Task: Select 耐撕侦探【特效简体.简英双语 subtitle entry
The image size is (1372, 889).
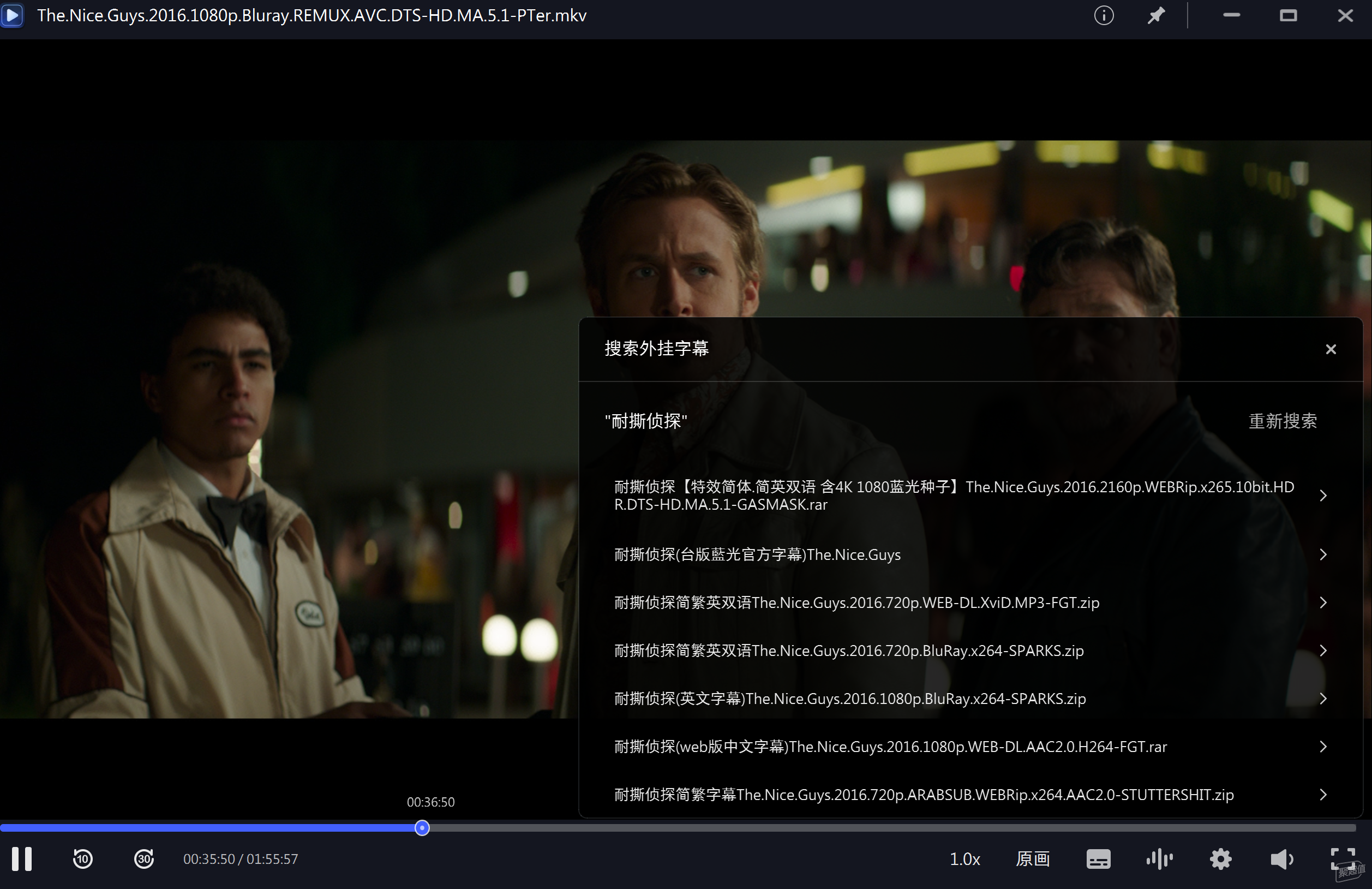Action: click(x=954, y=496)
